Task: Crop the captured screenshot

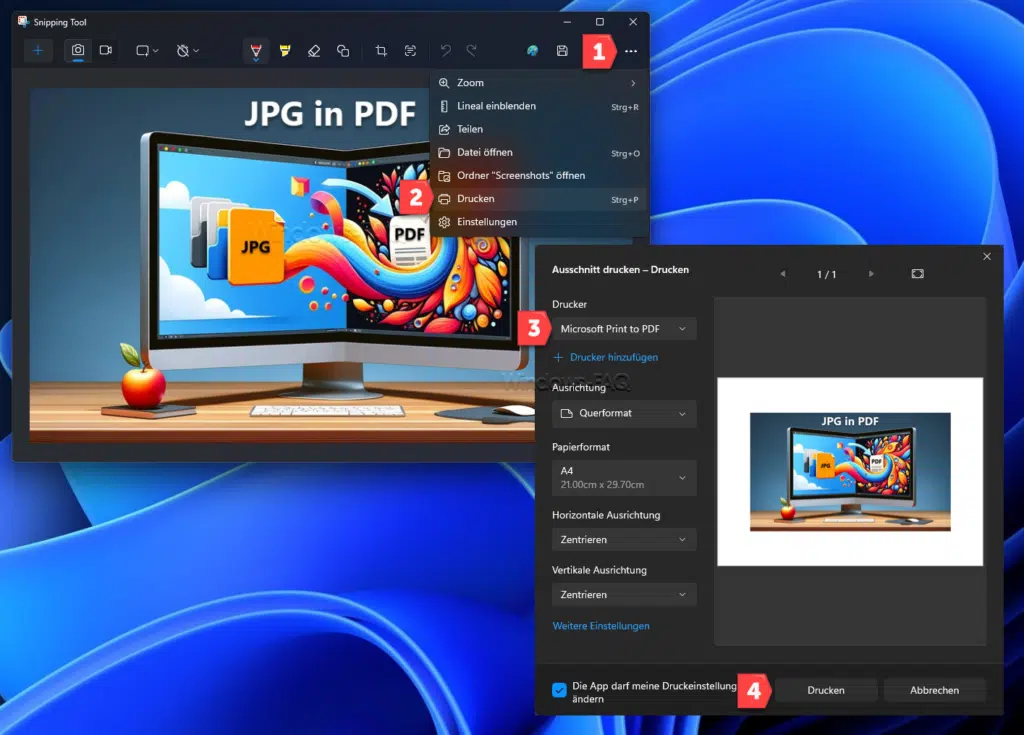Action: (383, 50)
